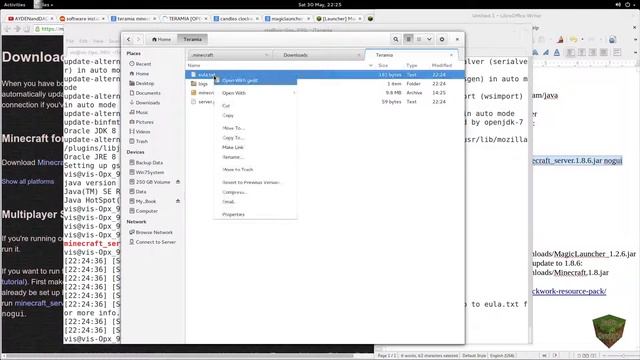
Task: Open view options dropdown arrow
Action: tap(429, 39)
